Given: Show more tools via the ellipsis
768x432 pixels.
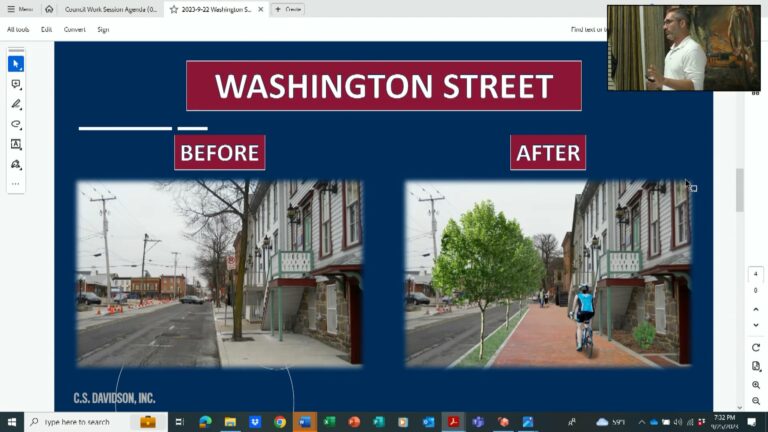Looking at the screenshot, I should [x=16, y=184].
